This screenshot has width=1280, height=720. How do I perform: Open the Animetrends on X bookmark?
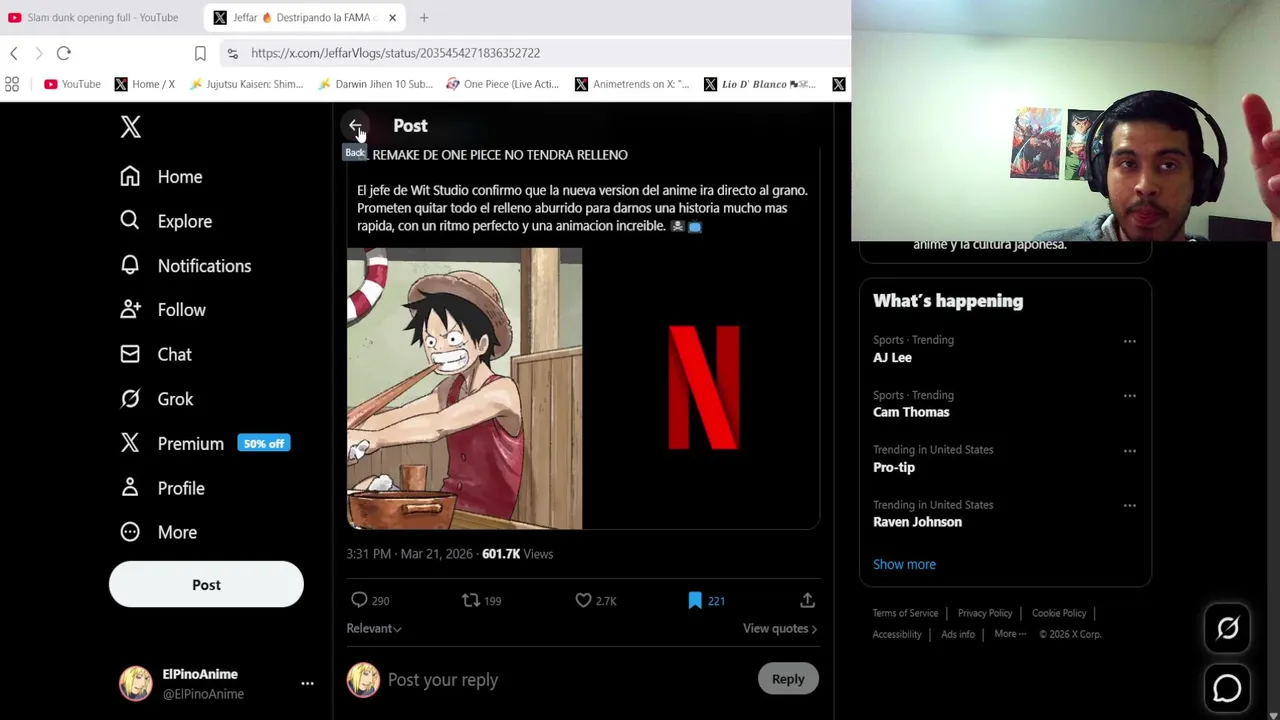coord(632,84)
